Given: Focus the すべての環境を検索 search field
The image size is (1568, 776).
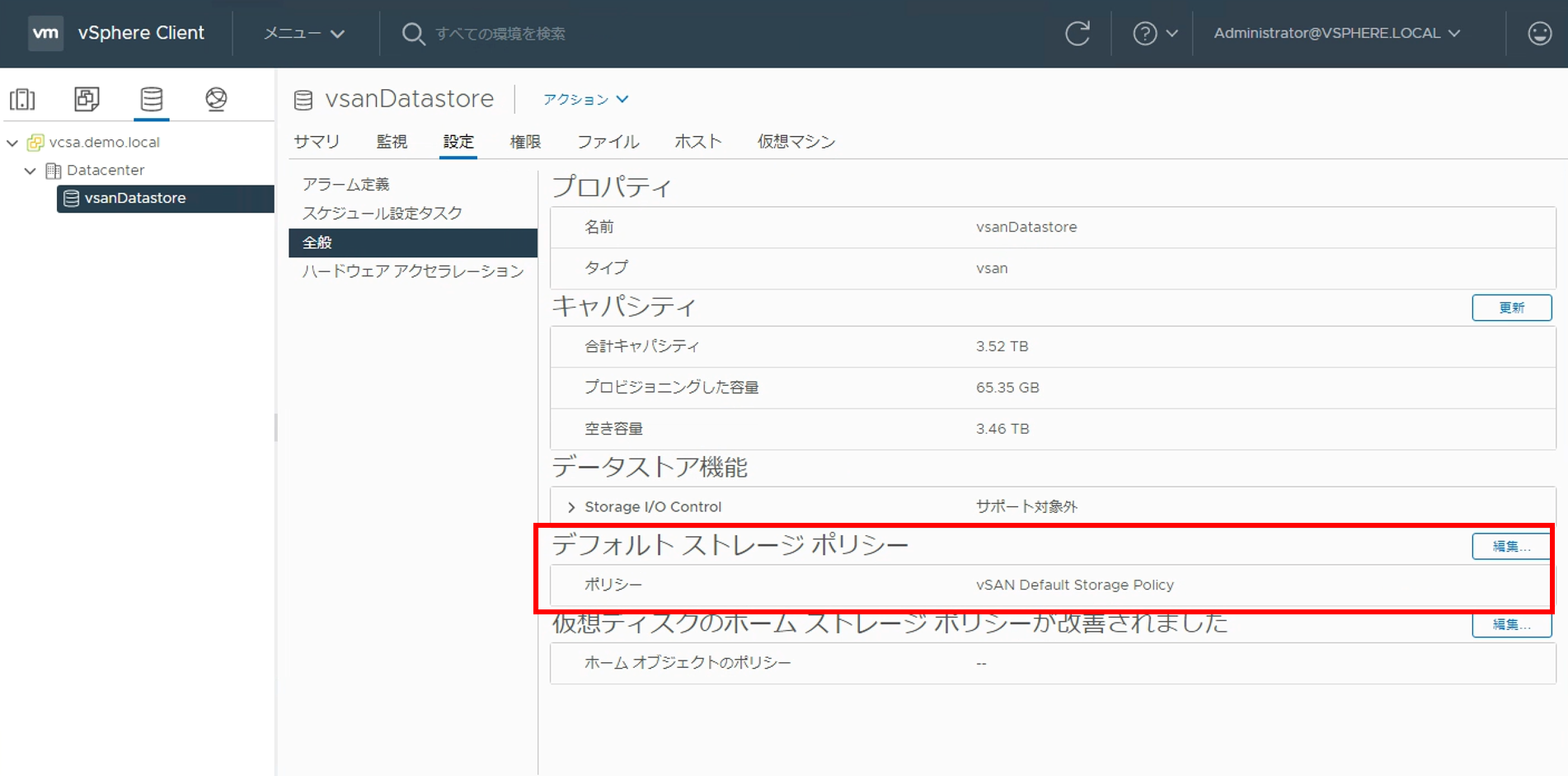Looking at the screenshot, I should pyautogui.click(x=500, y=34).
